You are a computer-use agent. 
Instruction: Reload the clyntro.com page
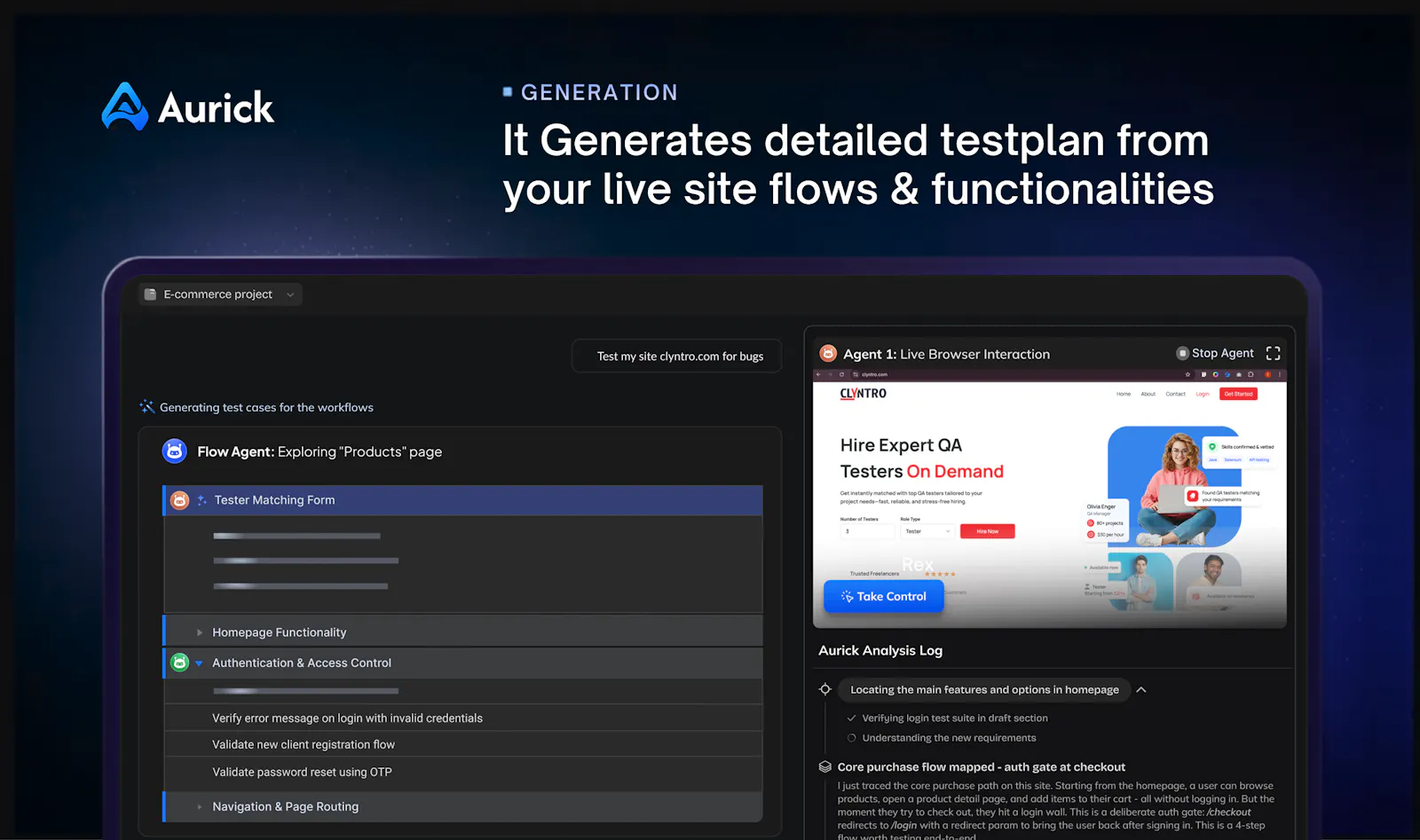(x=841, y=374)
